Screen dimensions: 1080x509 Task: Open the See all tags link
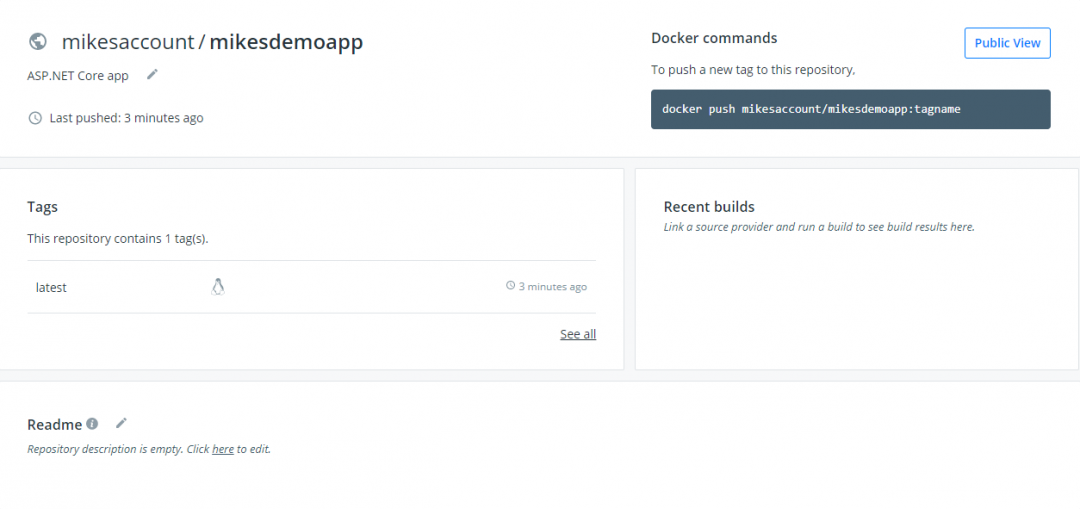577,334
